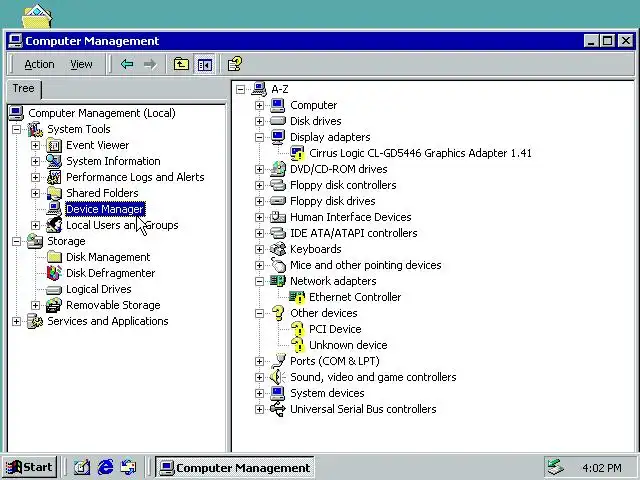This screenshot has height=480, width=640.
Task: Click the Forward arrow toolbar icon
Action: (150, 64)
